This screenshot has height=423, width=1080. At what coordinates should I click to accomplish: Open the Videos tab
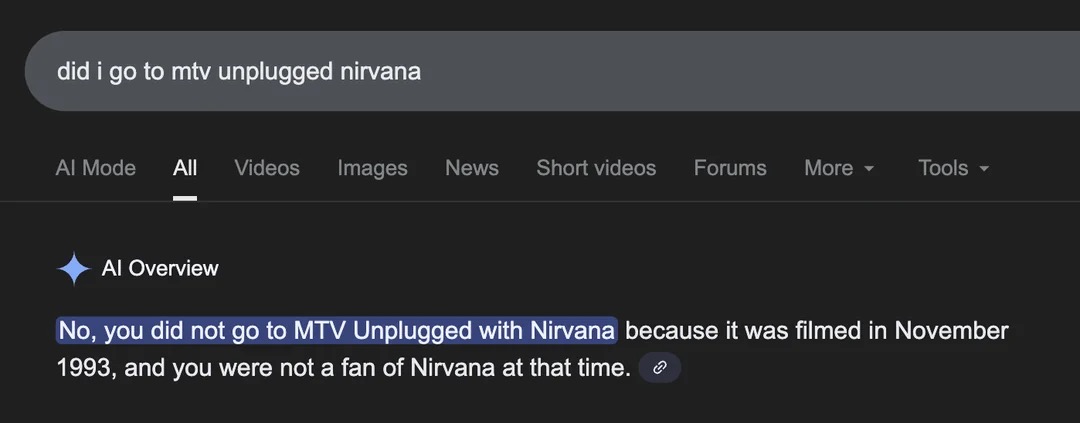(x=267, y=168)
